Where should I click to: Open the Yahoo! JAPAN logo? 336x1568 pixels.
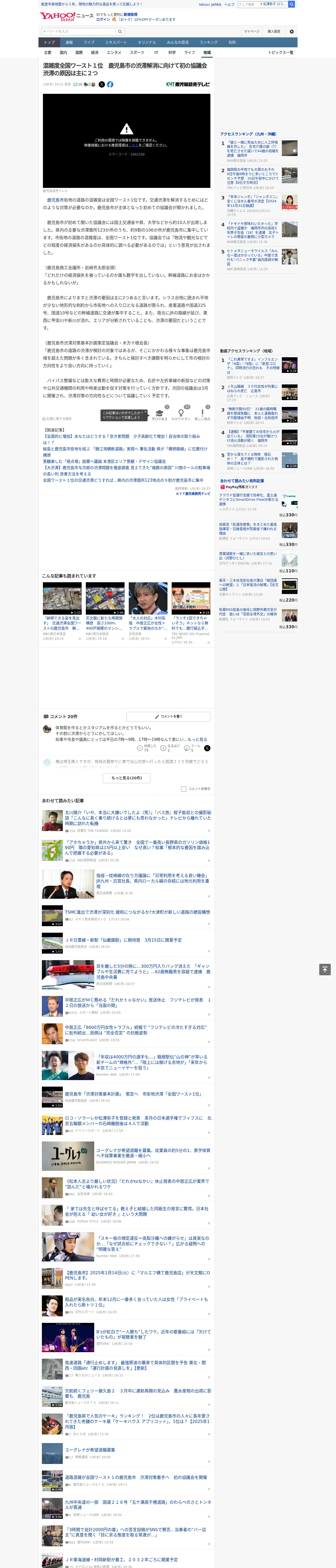coord(57,16)
